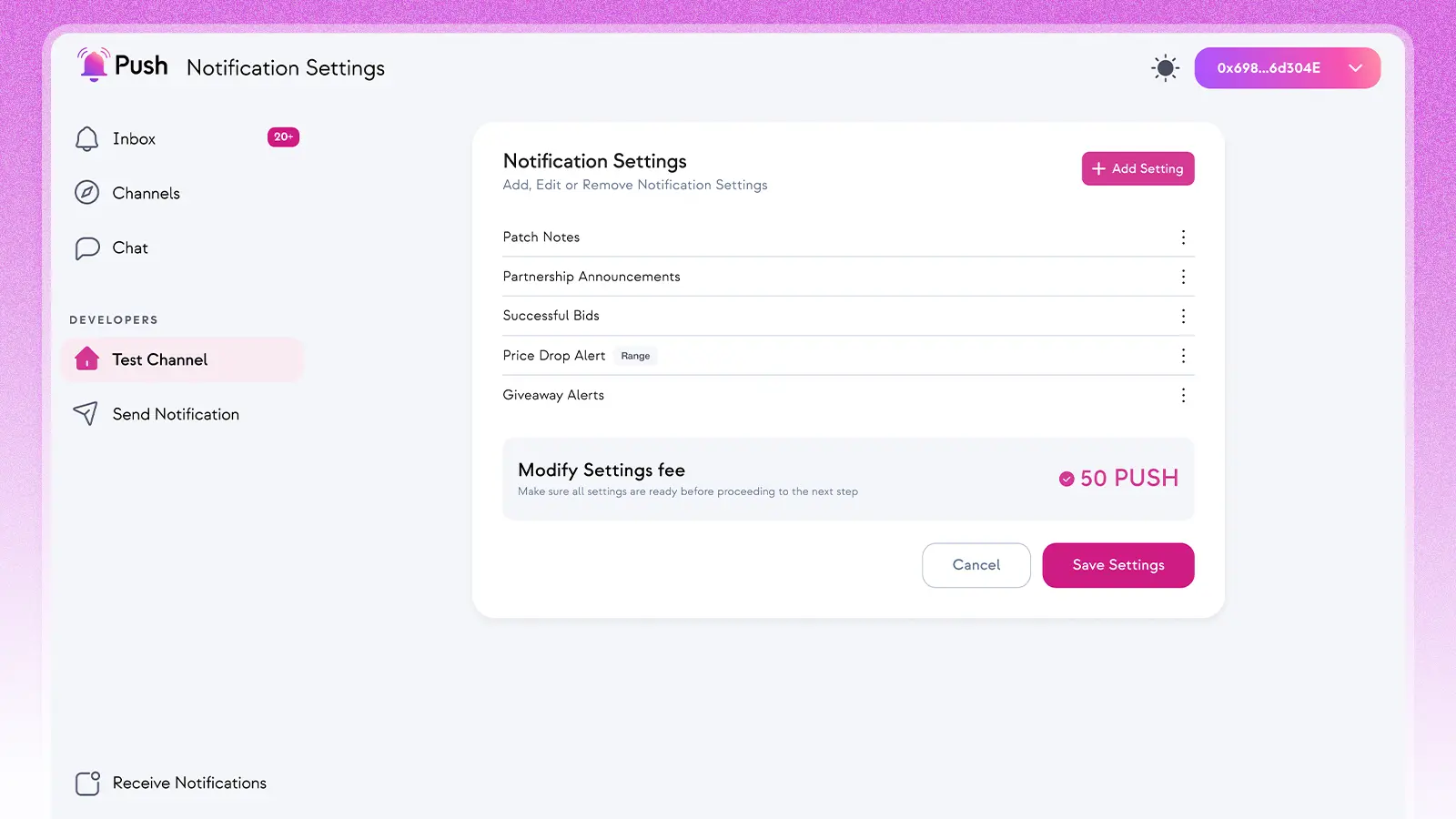Select Test Channel under Developers
The image size is (1456, 819).
coord(159,359)
